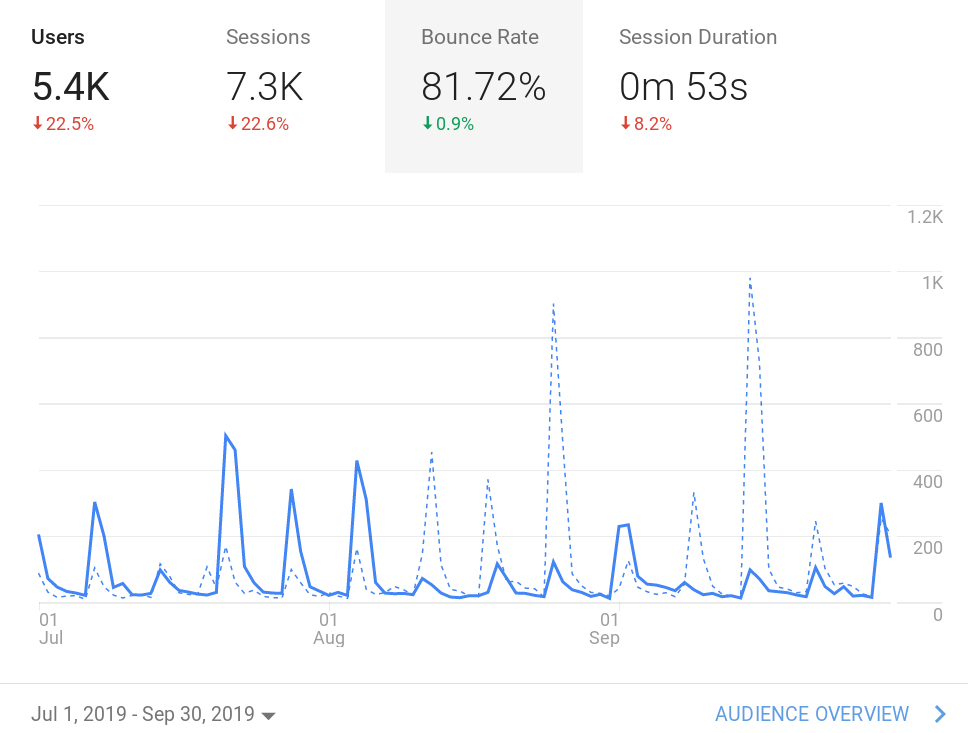968x733 pixels.
Task: Click the 01 Jul axis label
Action: pyautogui.click(x=51, y=629)
